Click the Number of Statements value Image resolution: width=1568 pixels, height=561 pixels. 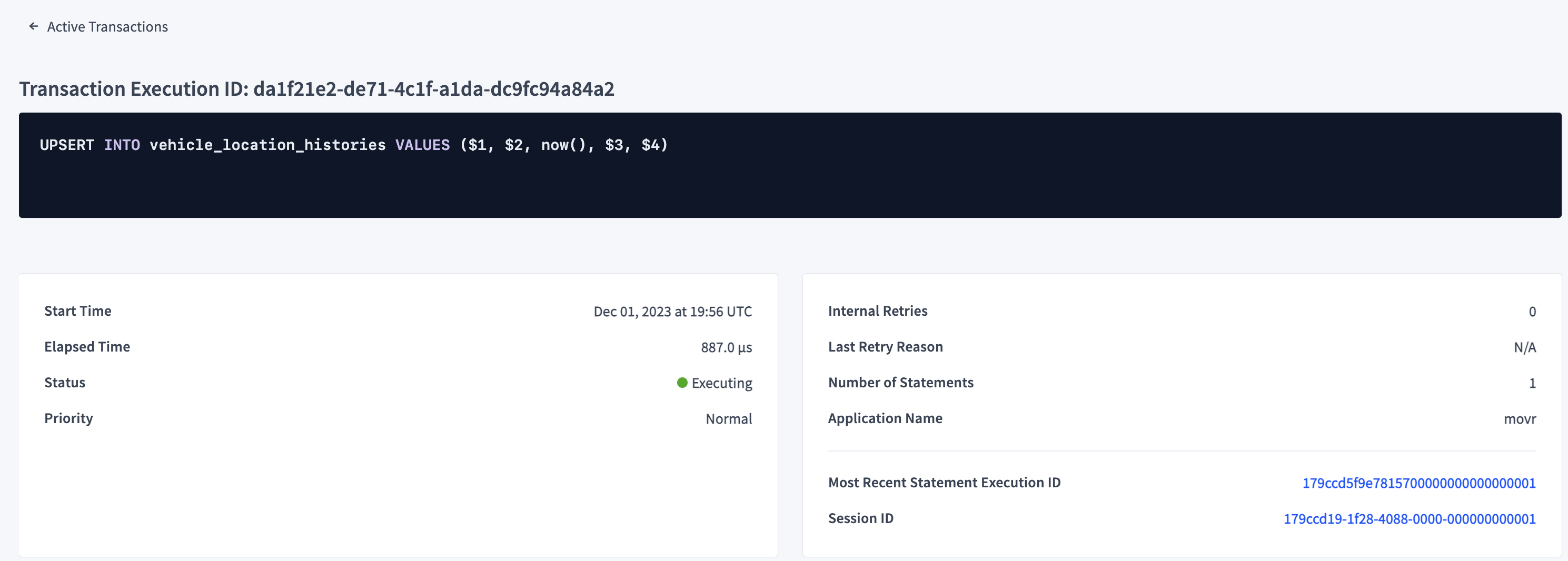[x=1533, y=383]
